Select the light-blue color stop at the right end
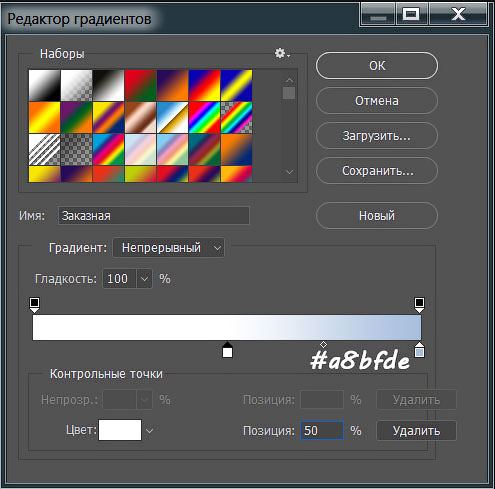Image resolution: width=495 pixels, height=489 pixels. [419, 350]
